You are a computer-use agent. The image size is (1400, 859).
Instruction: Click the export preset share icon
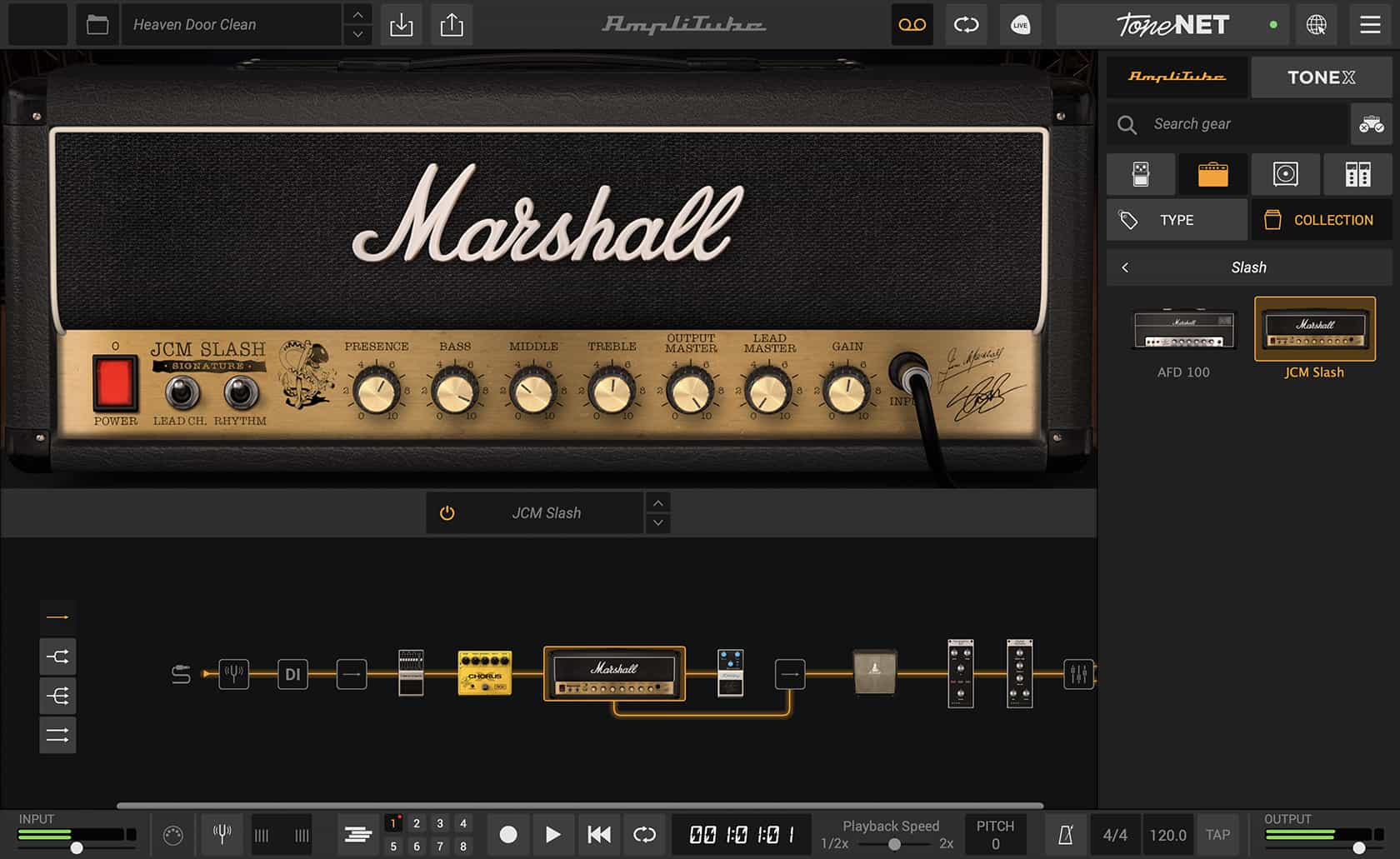point(452,25)
